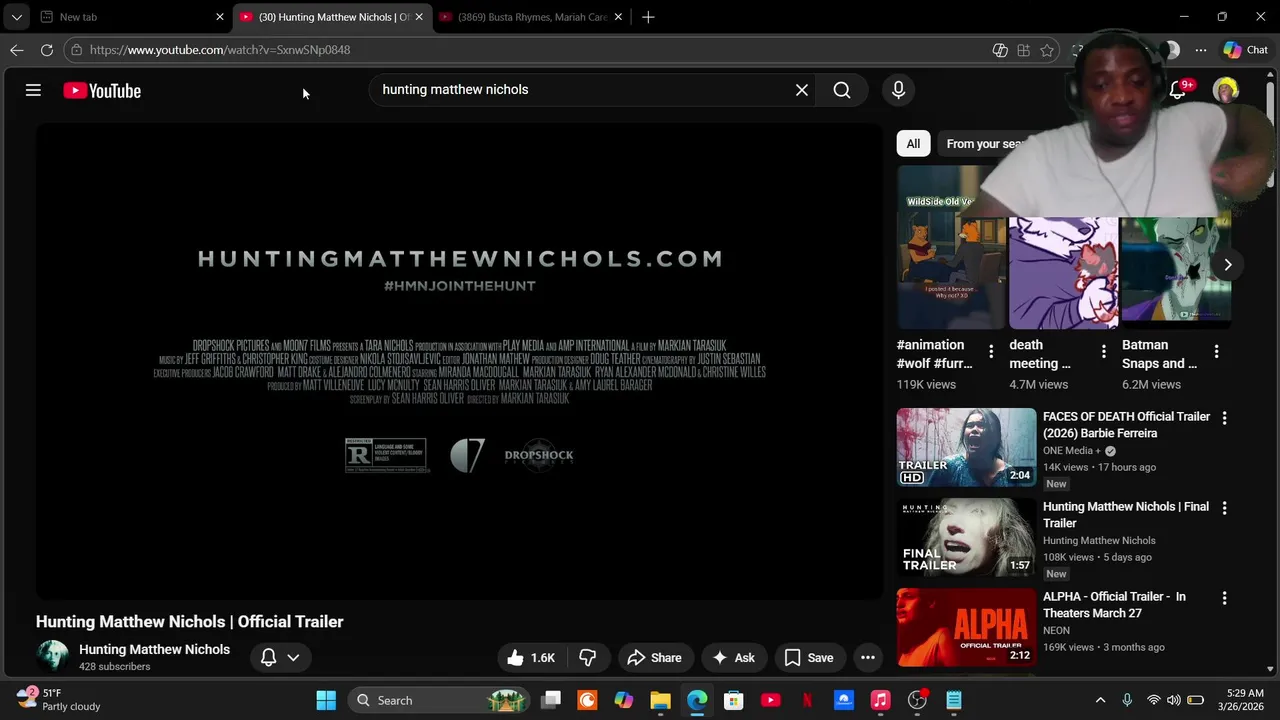
Task: Open Hunting Matthew Nichols Final Trailer title
Action: point(1126,515)
